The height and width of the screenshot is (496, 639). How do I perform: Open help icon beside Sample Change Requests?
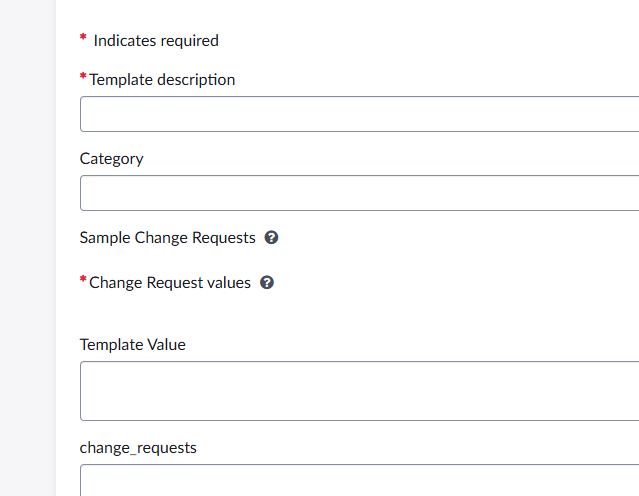(271, 238)
